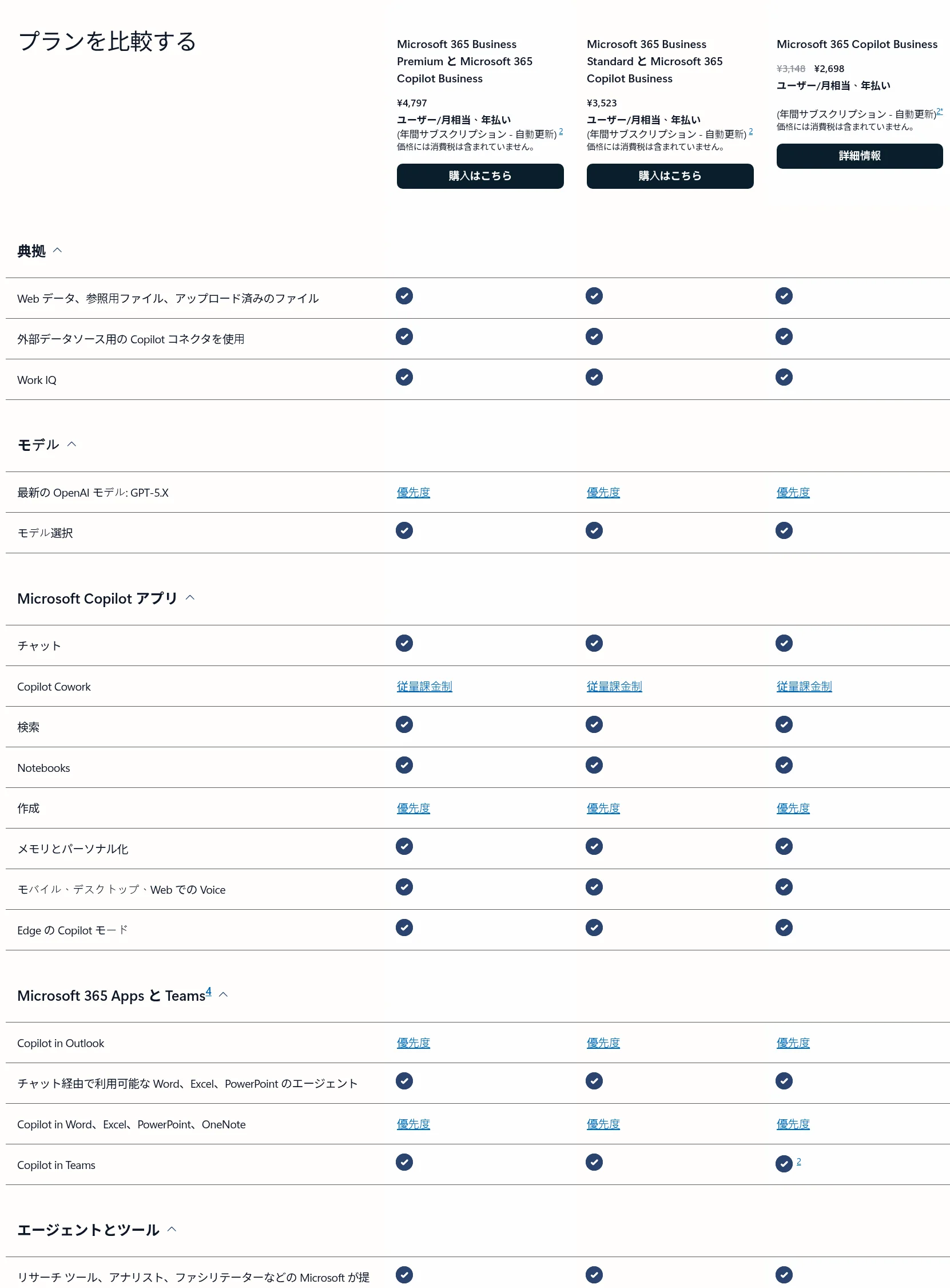Click Edge の Copilot モード checkmark, Premium column
The width and height of the screenshot is (950, 1288).
pos(404,928)
